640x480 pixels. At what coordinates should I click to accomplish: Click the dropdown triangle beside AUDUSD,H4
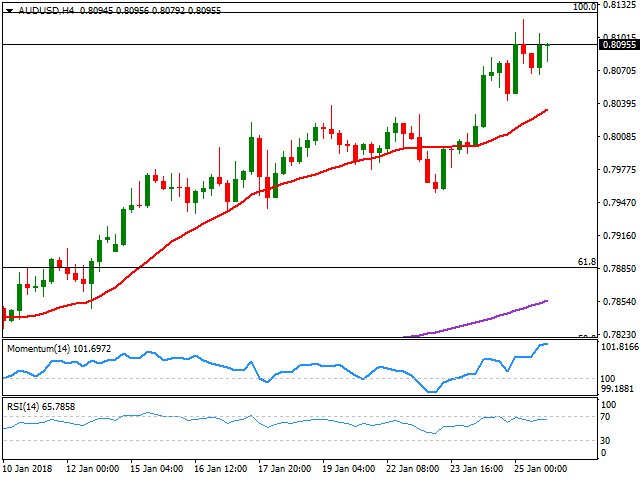coord(9,8)
